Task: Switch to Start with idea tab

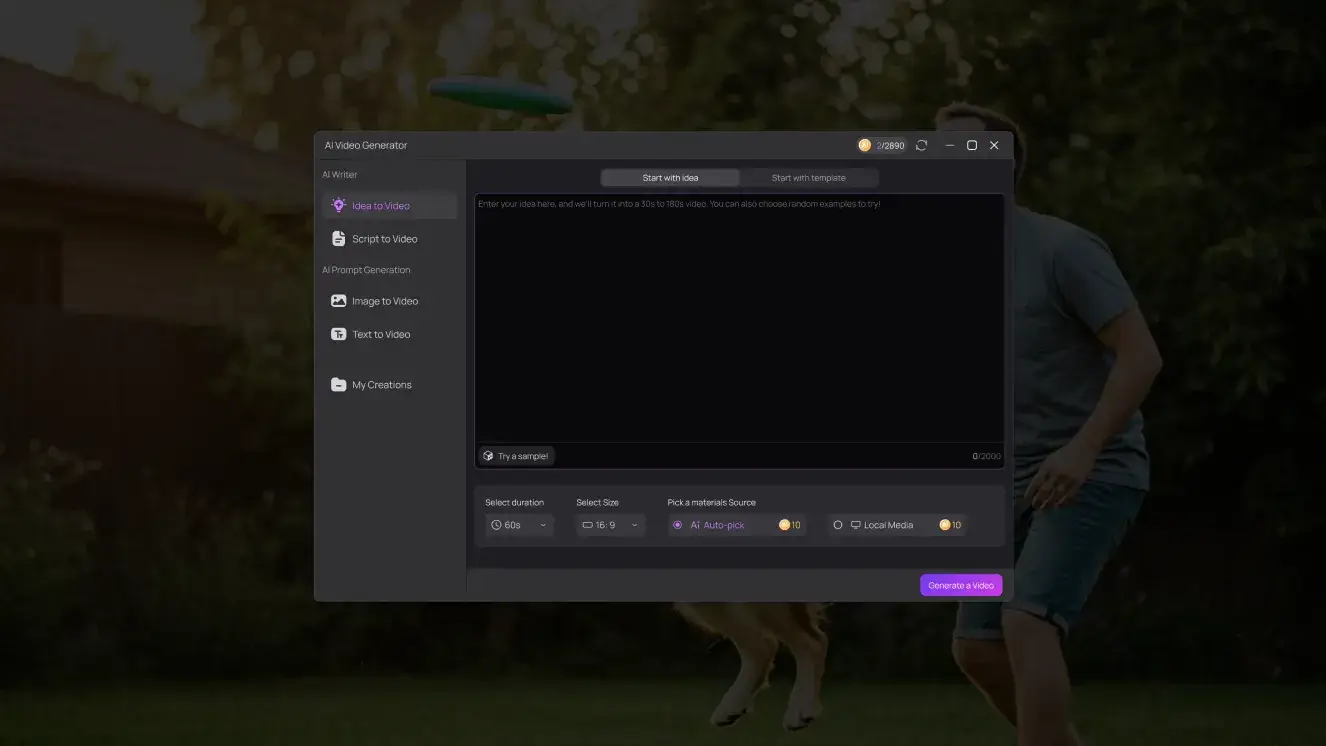Action: pos(670,178)
